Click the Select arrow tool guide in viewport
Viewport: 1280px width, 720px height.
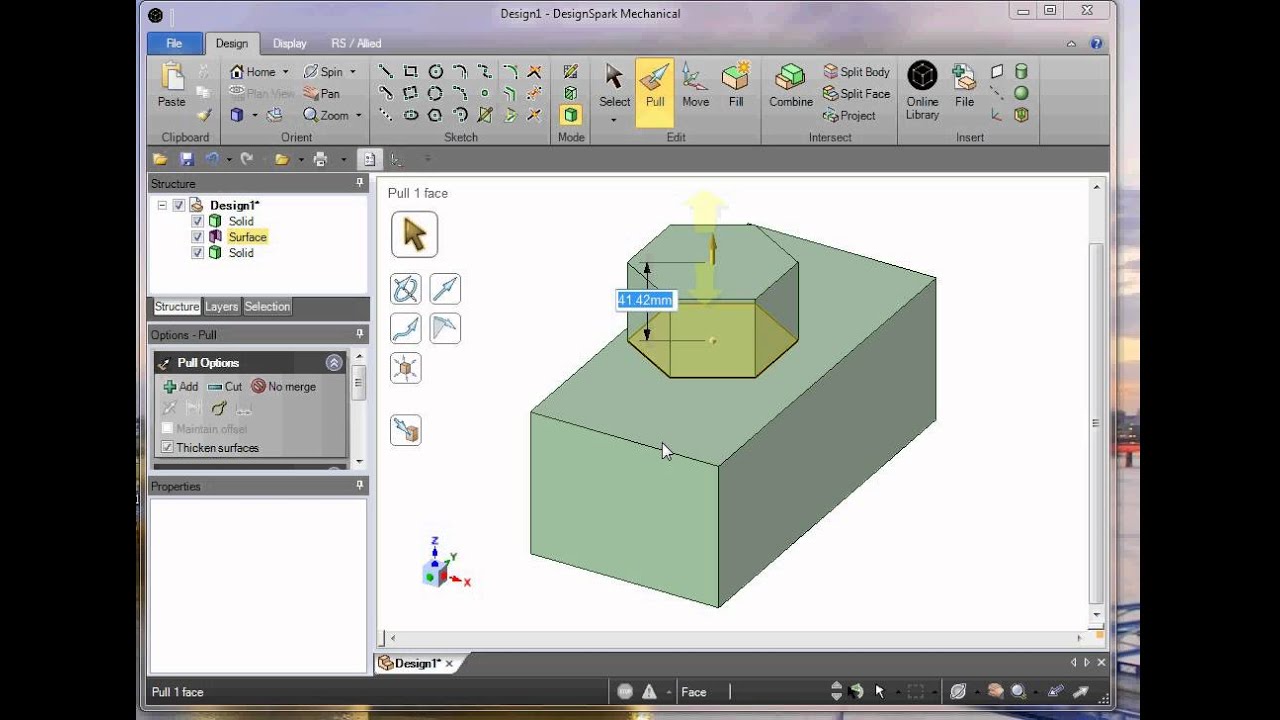pyautogui.click(x=414, y=235)
